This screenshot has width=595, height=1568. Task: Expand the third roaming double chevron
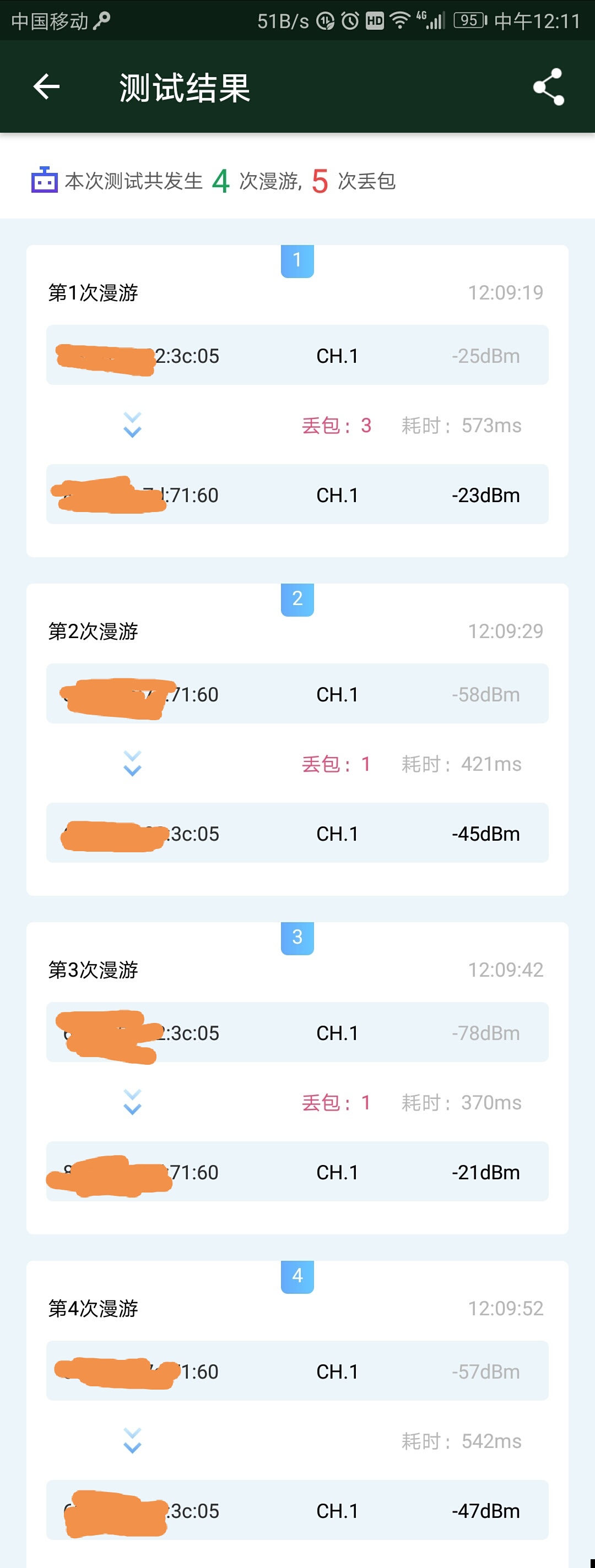point(132,1102)
